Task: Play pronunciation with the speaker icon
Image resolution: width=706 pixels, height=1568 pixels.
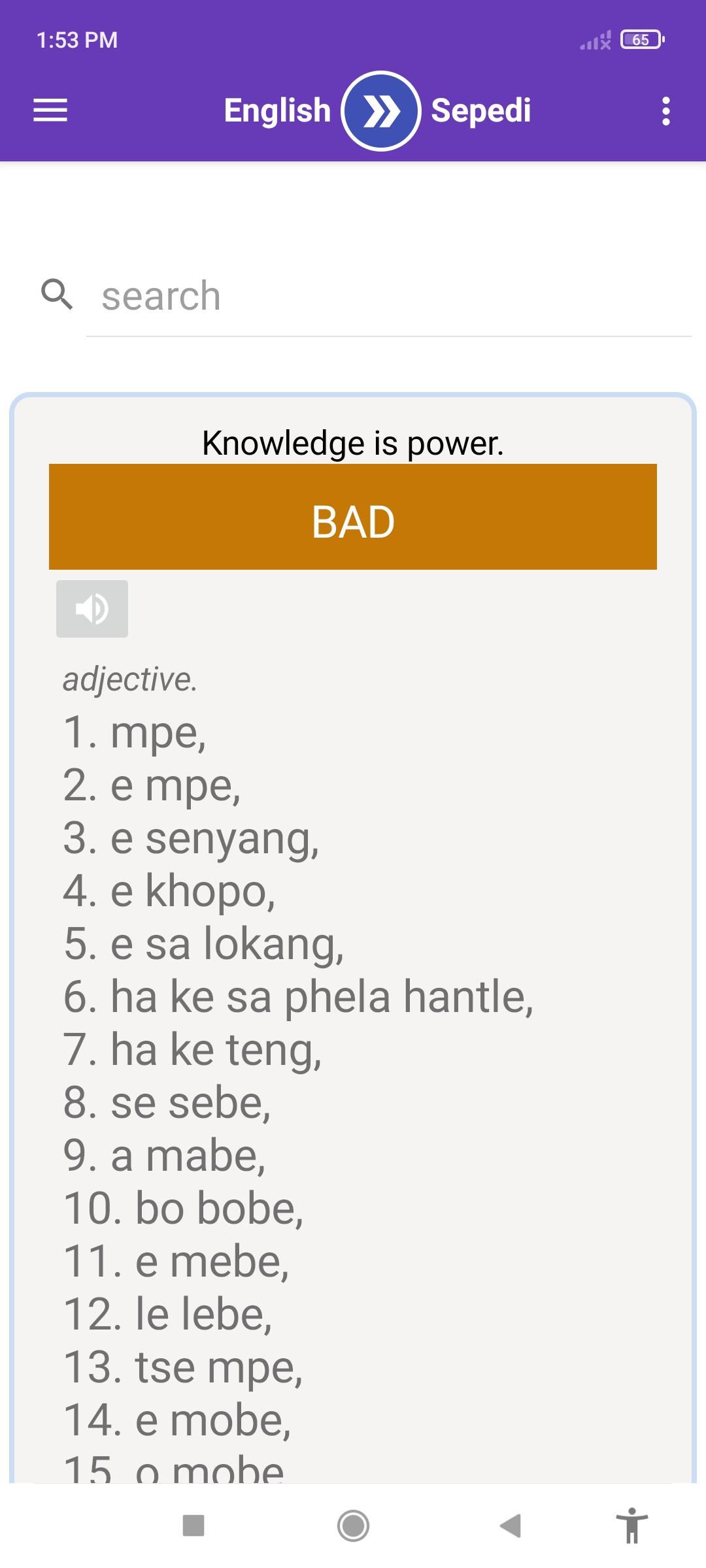Action: coord(92,609)
